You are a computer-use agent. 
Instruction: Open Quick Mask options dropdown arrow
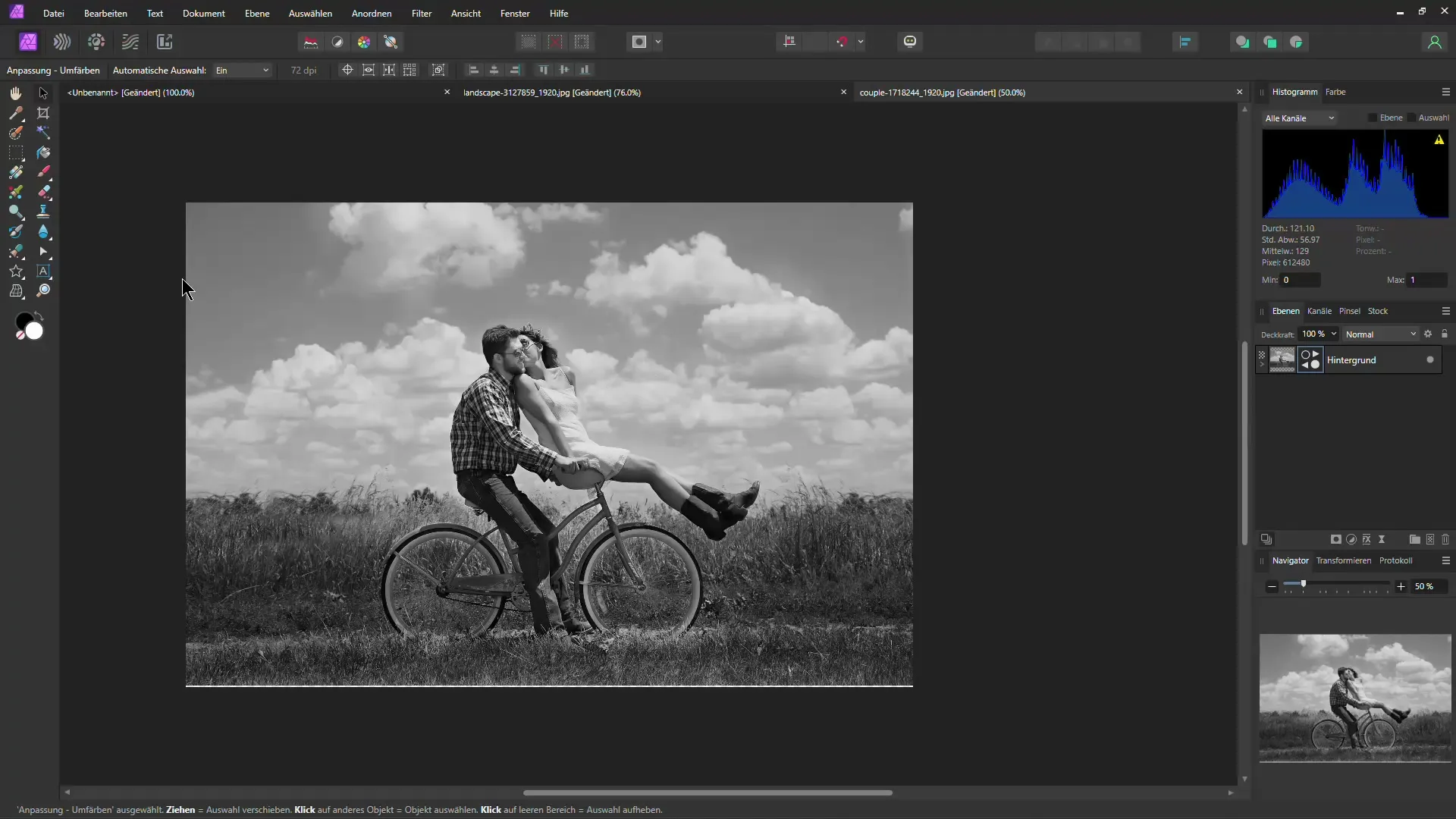point(658,42)
